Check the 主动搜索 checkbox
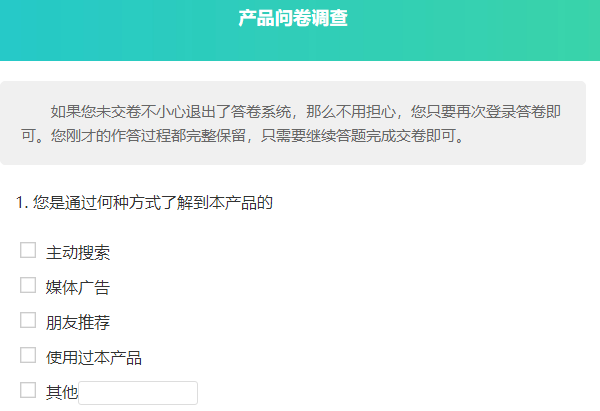This screenshot has width=600, height=411. (x=28, y=250)
